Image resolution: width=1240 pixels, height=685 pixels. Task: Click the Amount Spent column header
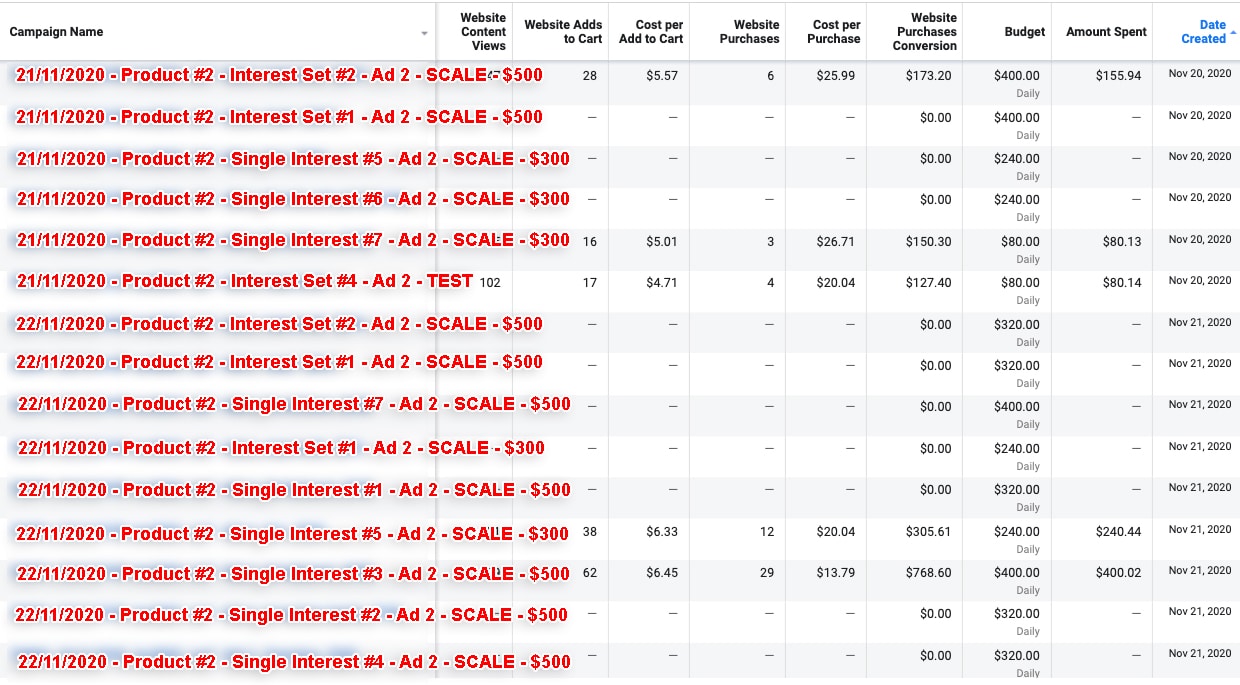click(1106, 32)
